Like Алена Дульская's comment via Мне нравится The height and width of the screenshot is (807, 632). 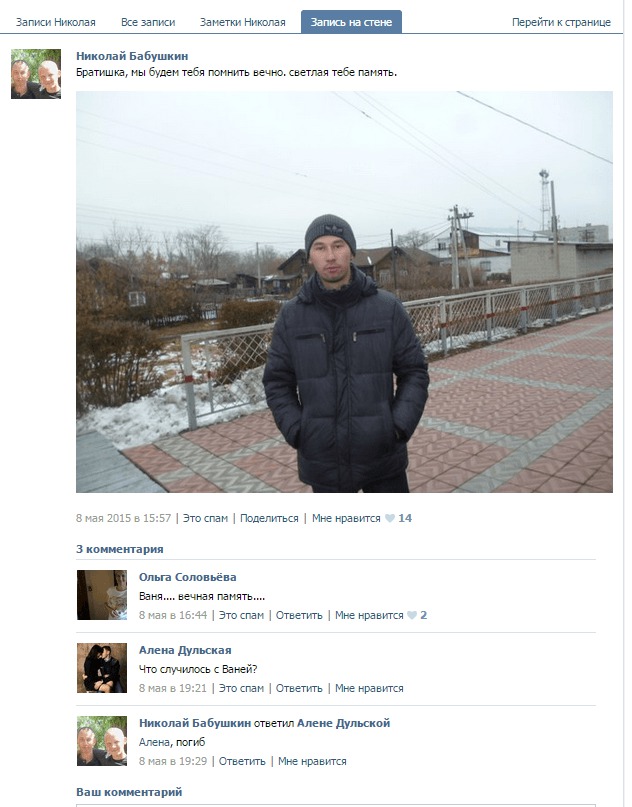(x=369, y=688)
